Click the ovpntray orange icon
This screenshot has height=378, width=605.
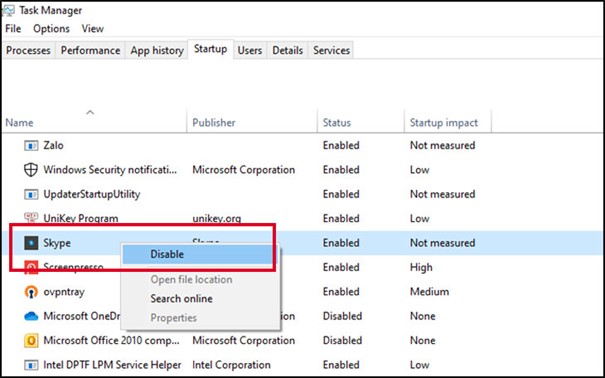tap(31, 292)
